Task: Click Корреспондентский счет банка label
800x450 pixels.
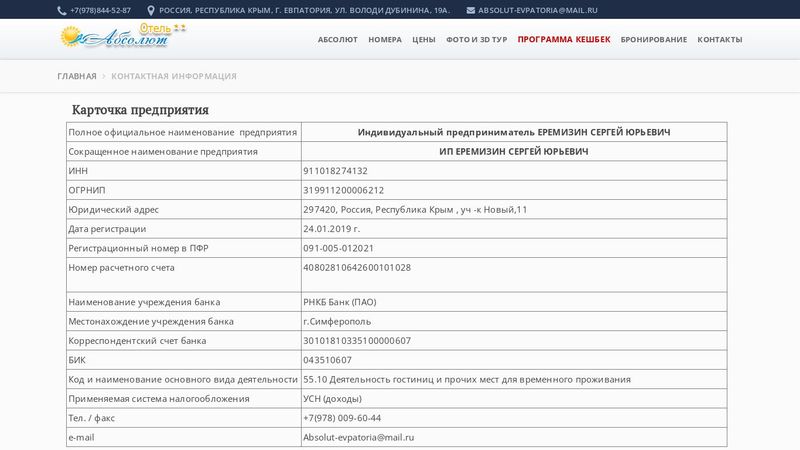Action: point(137,341)
